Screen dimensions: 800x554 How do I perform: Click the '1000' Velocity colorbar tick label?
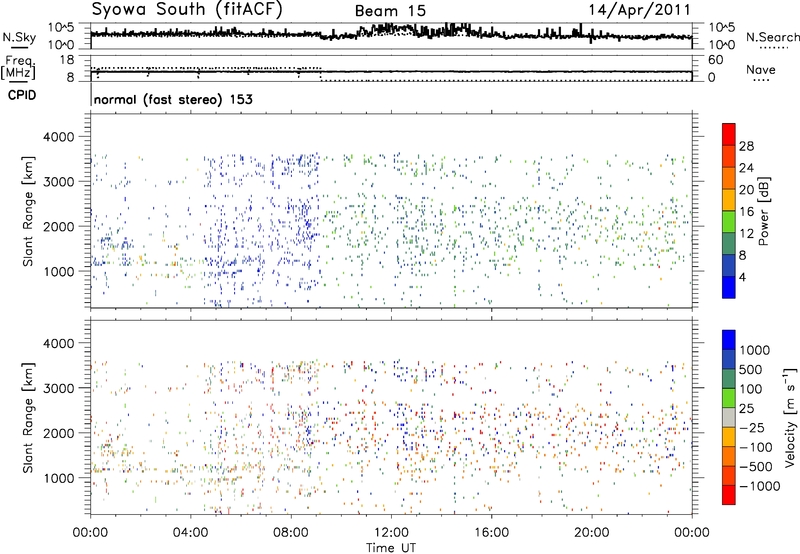coord(755,350)
